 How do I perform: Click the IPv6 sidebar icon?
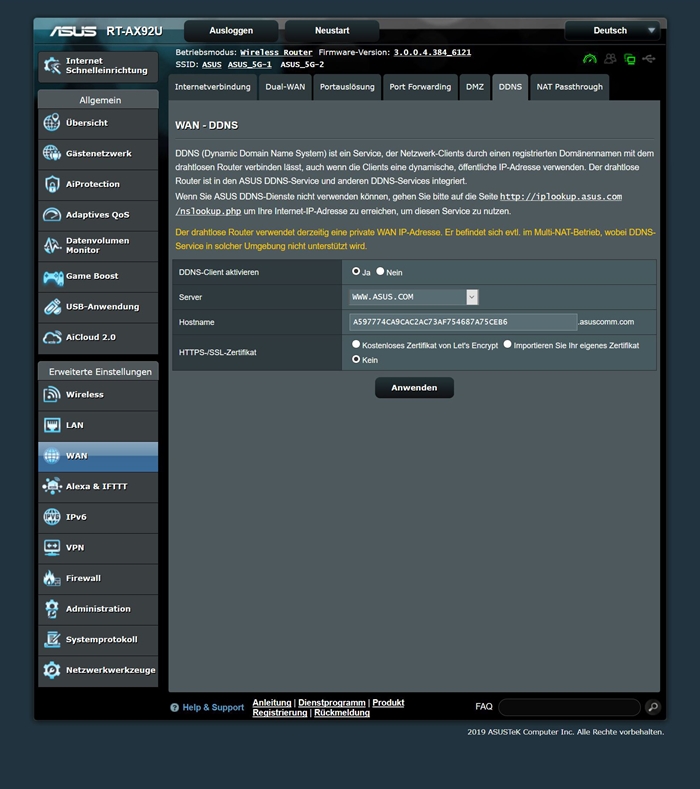(x=52, y=517)
